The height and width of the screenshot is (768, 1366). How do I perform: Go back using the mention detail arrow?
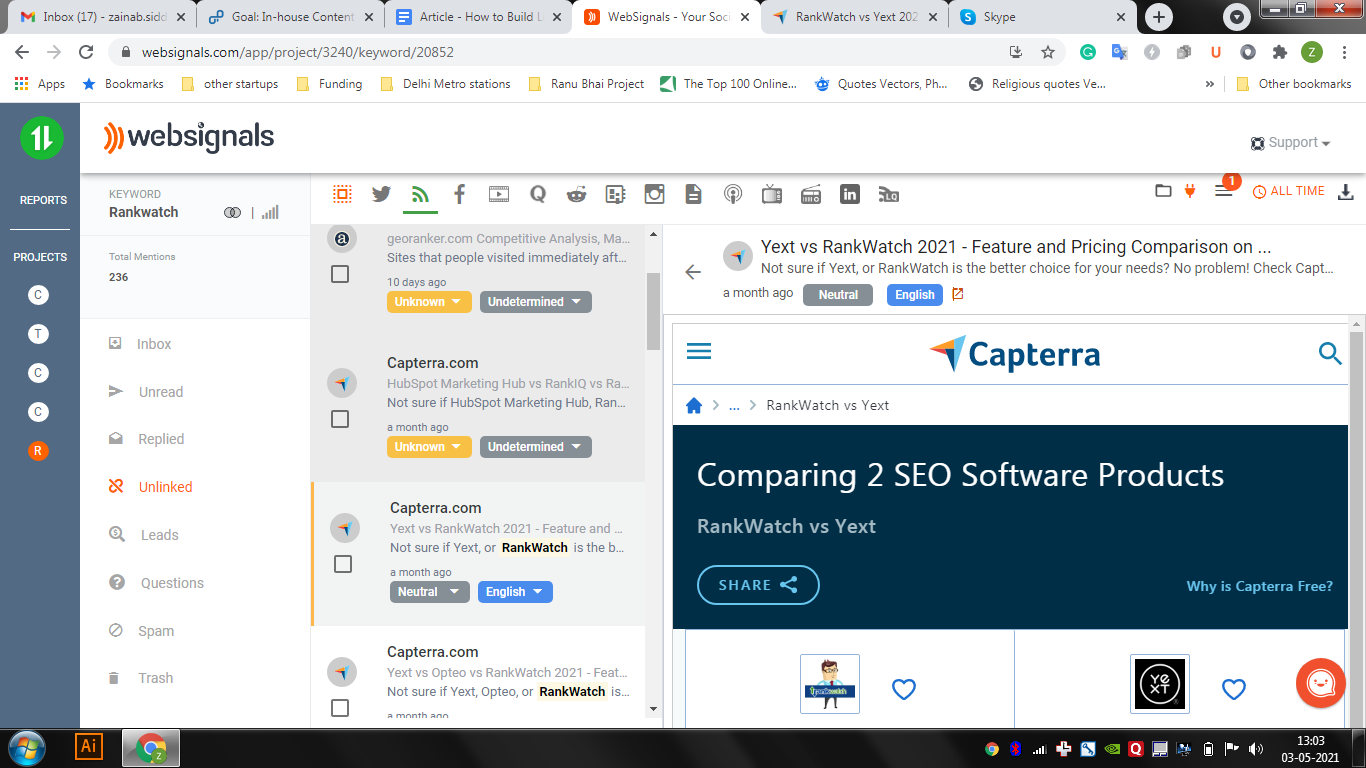[693, 272]
